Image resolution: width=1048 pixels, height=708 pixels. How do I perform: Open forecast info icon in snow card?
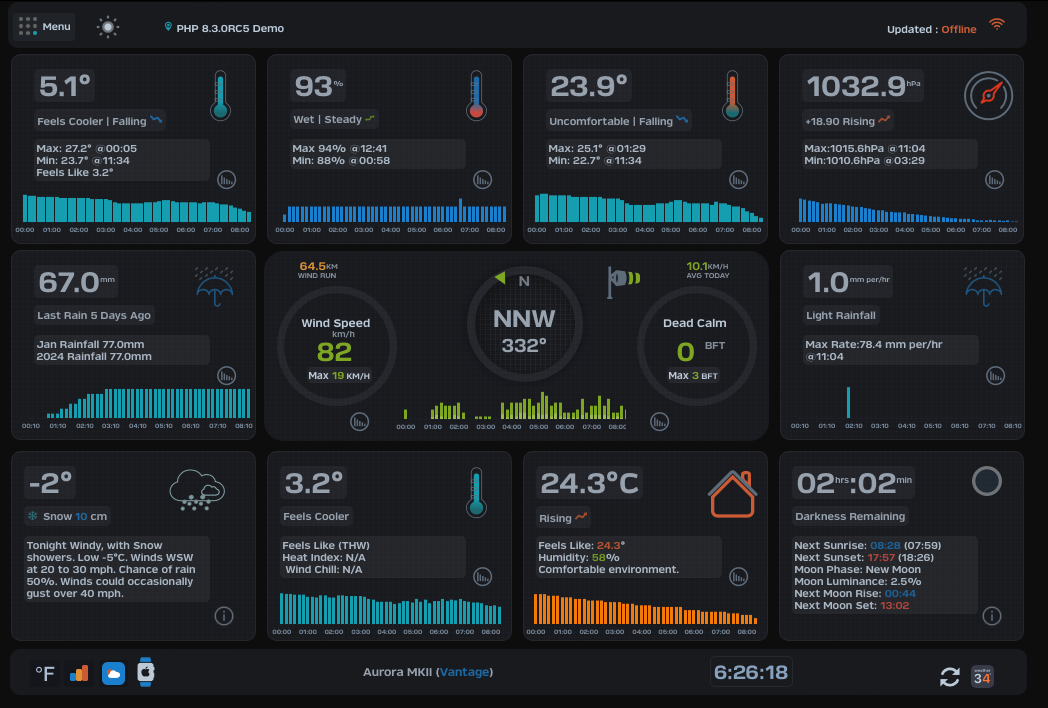pyautogui.click(x=224, y=616)
